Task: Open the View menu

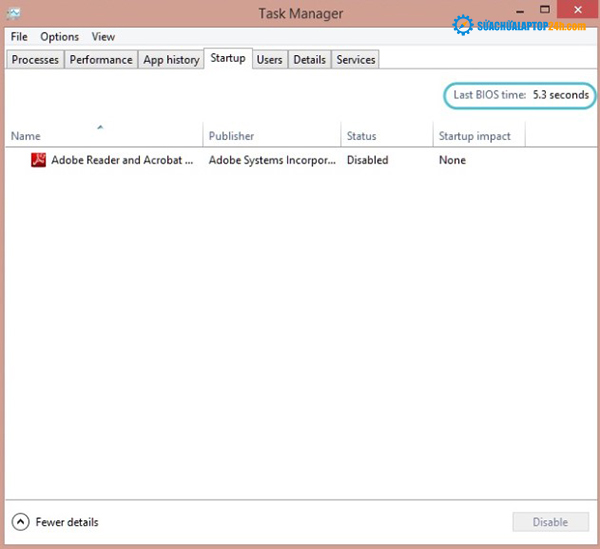Action: (x=103, y=37)
